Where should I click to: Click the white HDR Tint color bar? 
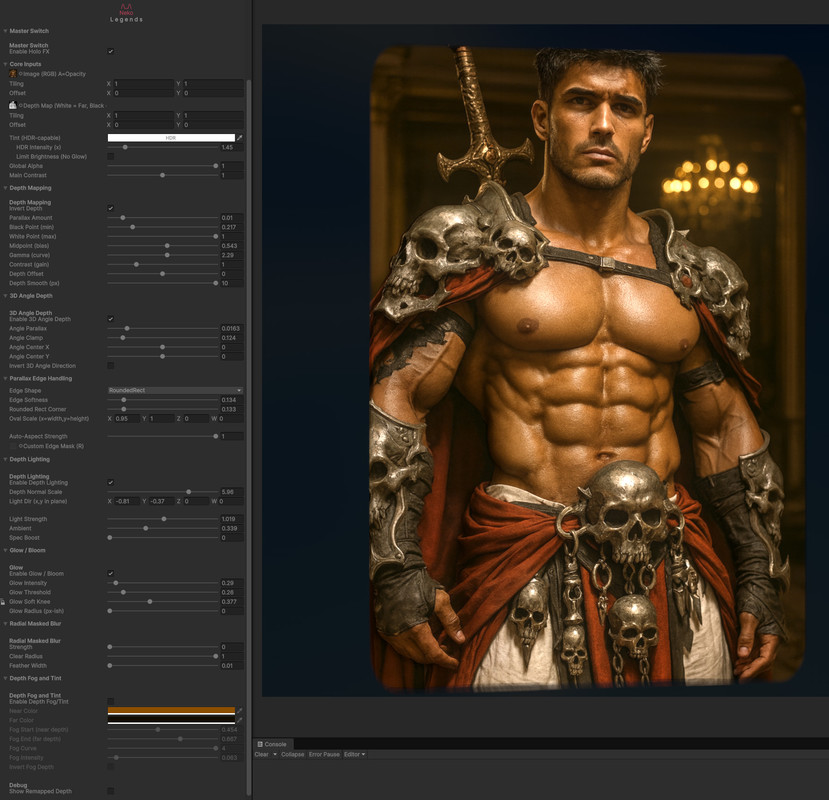(x=171, y=137)
